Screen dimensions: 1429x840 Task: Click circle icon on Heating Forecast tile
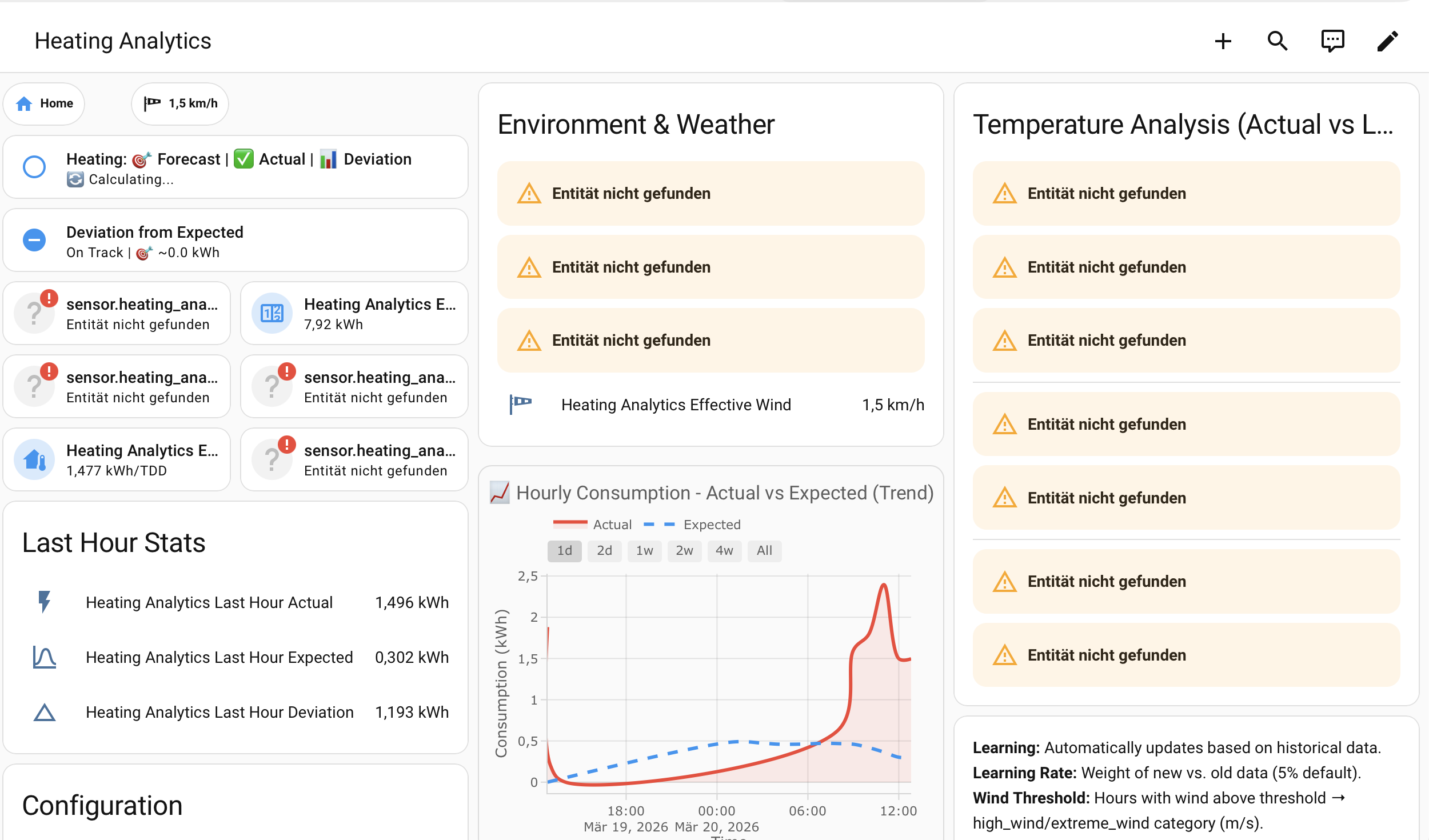[x=34, y=167]
